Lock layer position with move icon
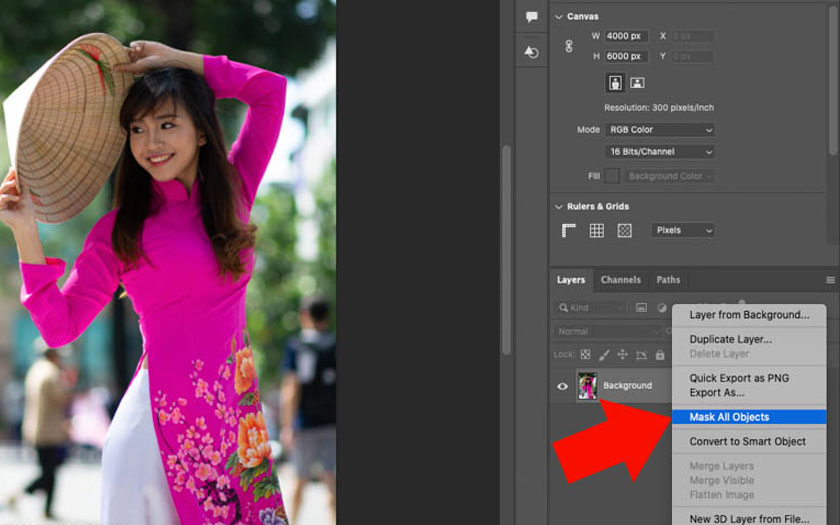This screenshot has height=525, width=840. 622,355
